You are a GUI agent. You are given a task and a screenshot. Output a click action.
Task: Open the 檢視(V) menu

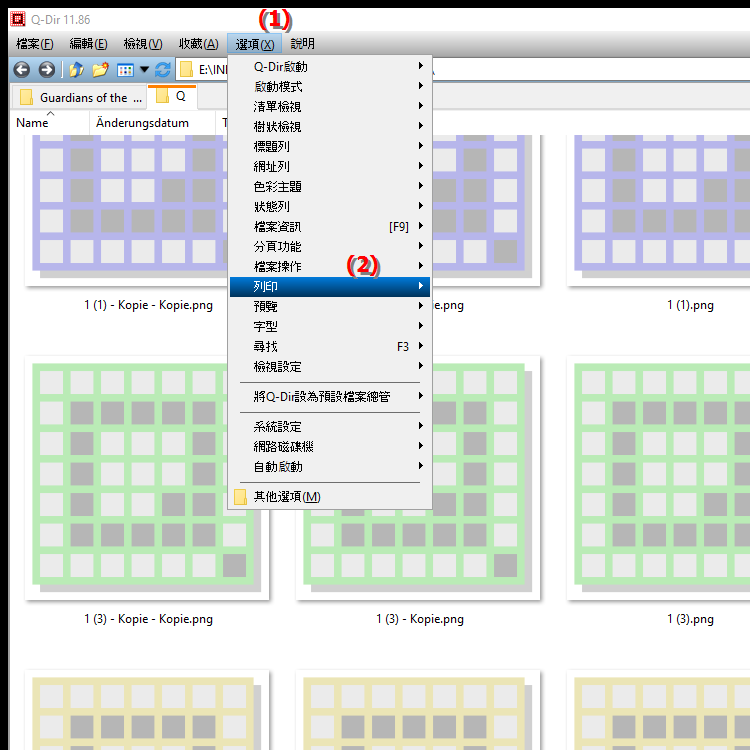143,44
